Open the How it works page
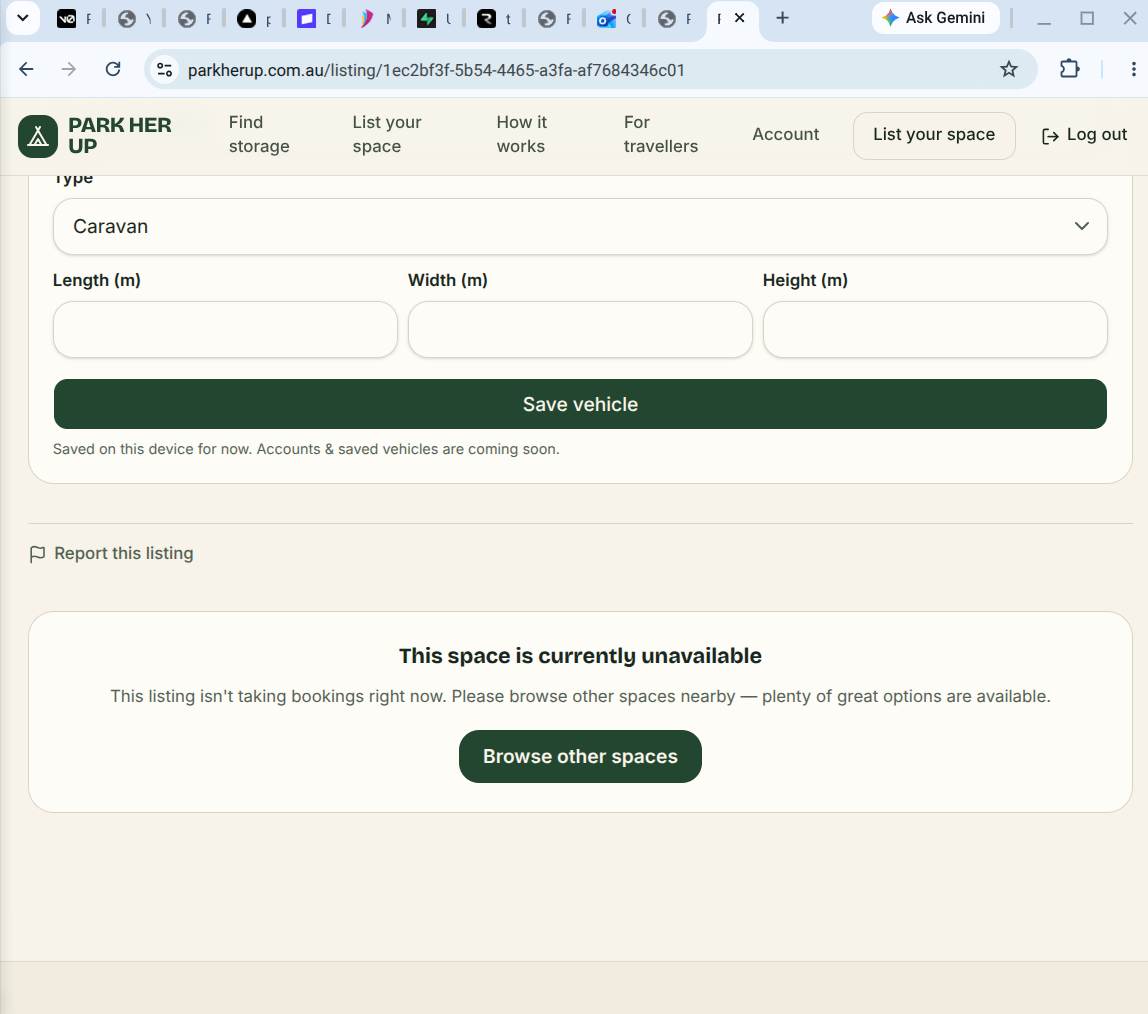The image size is (1148, 1014). click(x=521, y=135)
